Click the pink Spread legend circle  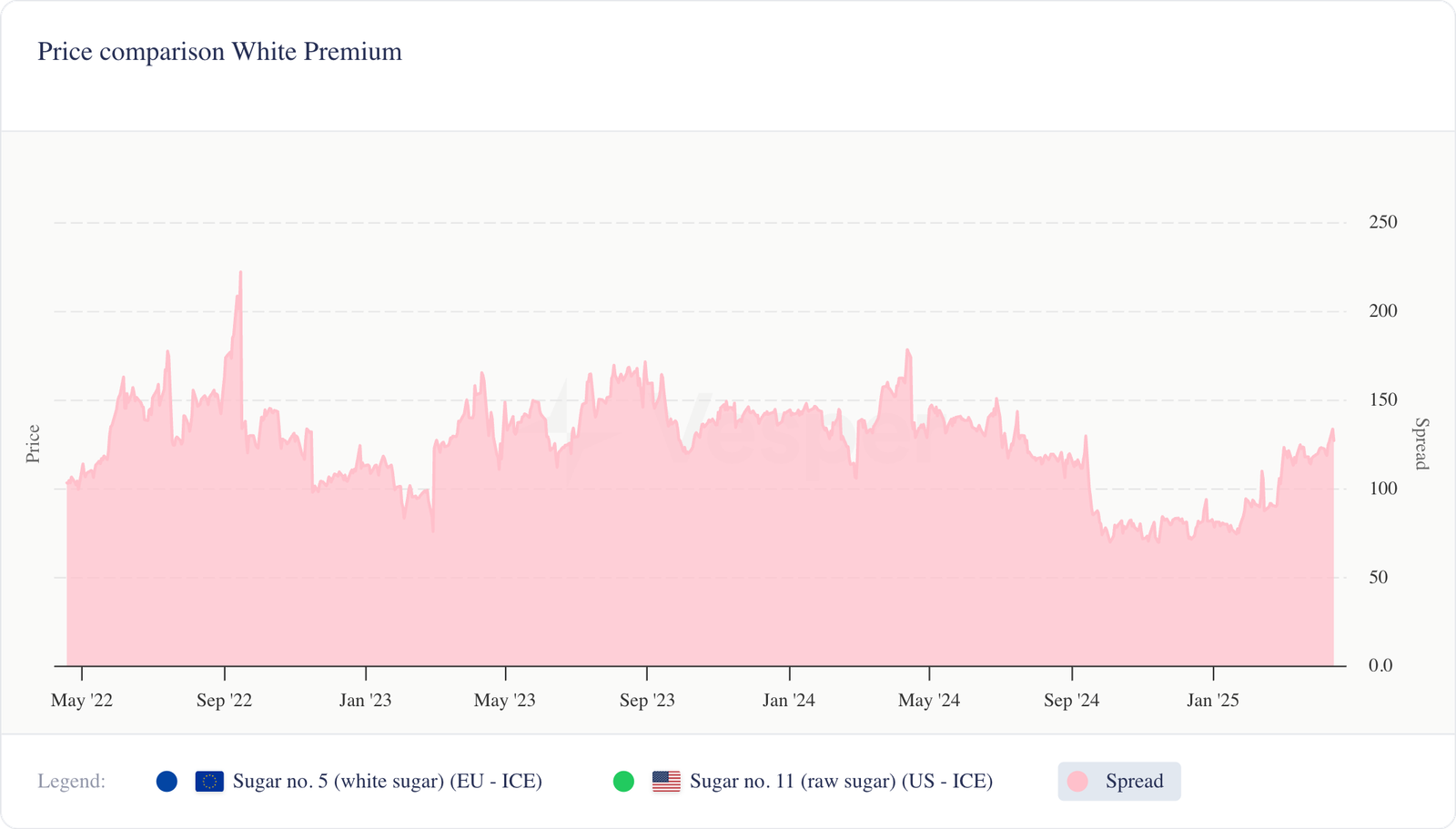(1077, 782)
